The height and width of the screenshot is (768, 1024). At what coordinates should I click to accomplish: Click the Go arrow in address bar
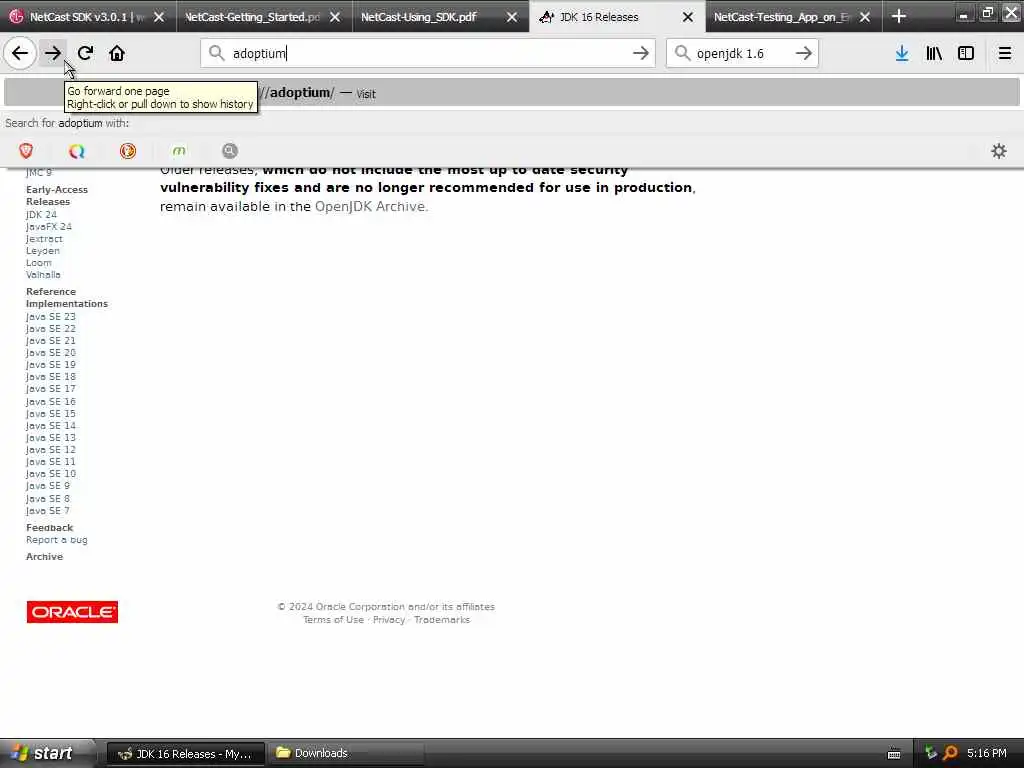click(641, 53)
